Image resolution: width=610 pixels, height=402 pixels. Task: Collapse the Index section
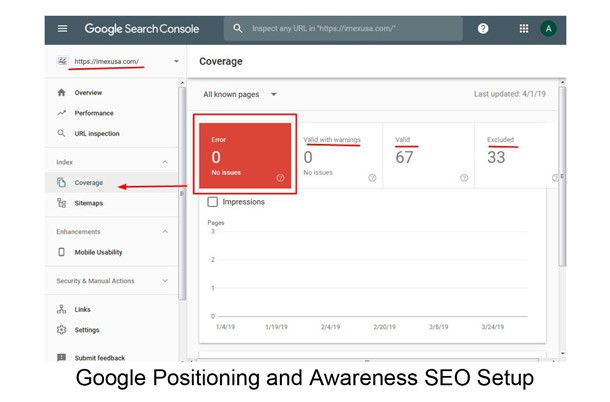coord(165,162)
